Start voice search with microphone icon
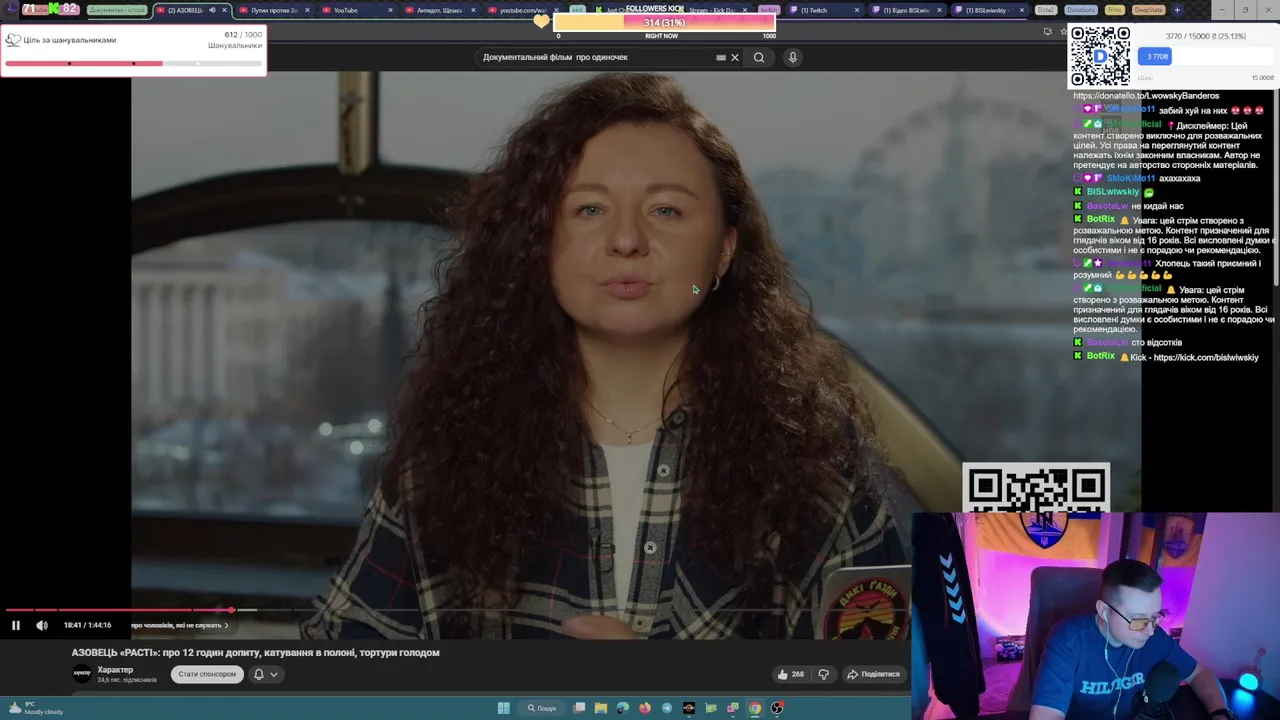Image resolution: width=1280 pixels, height=720 pixels. click(793, 57)
